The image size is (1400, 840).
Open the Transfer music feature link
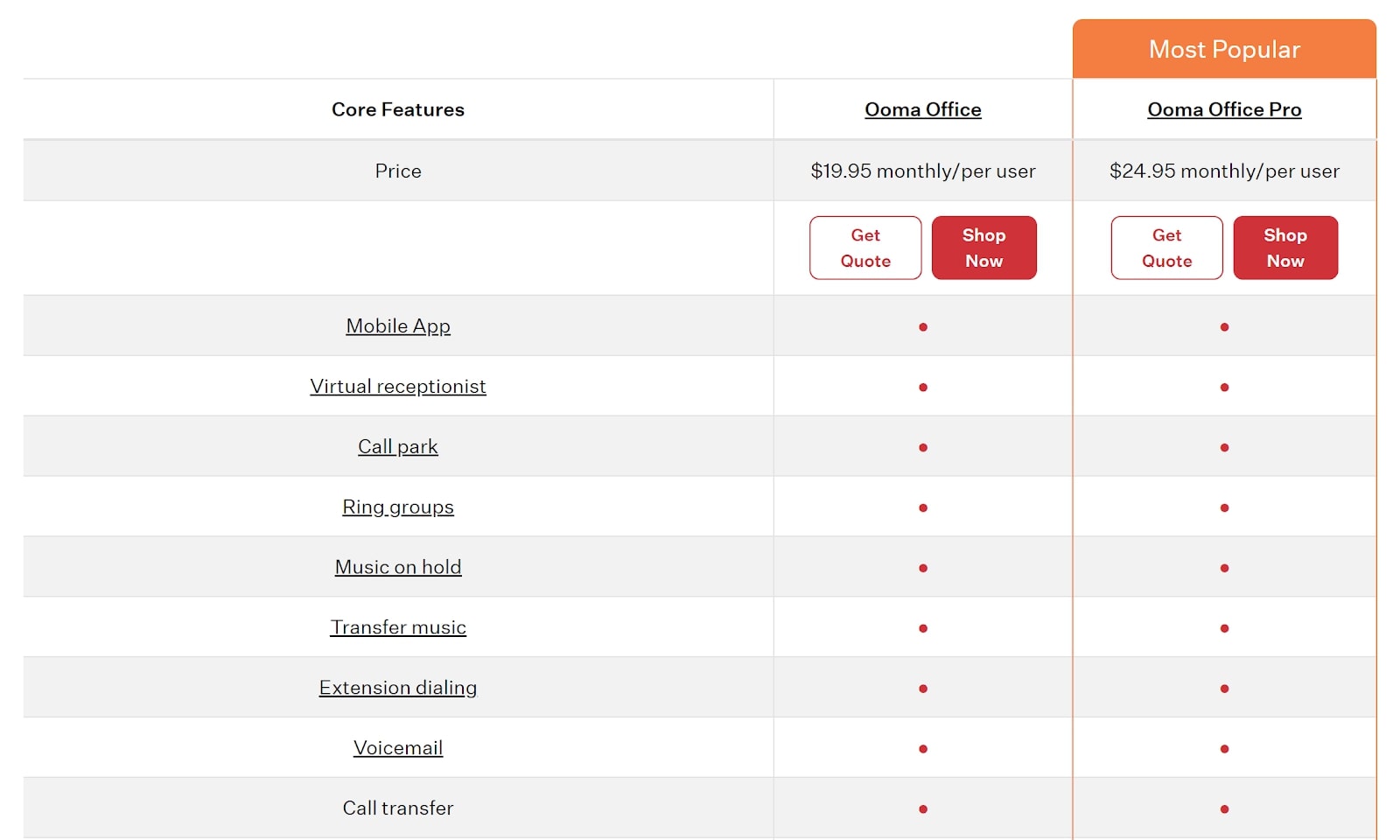398,627
